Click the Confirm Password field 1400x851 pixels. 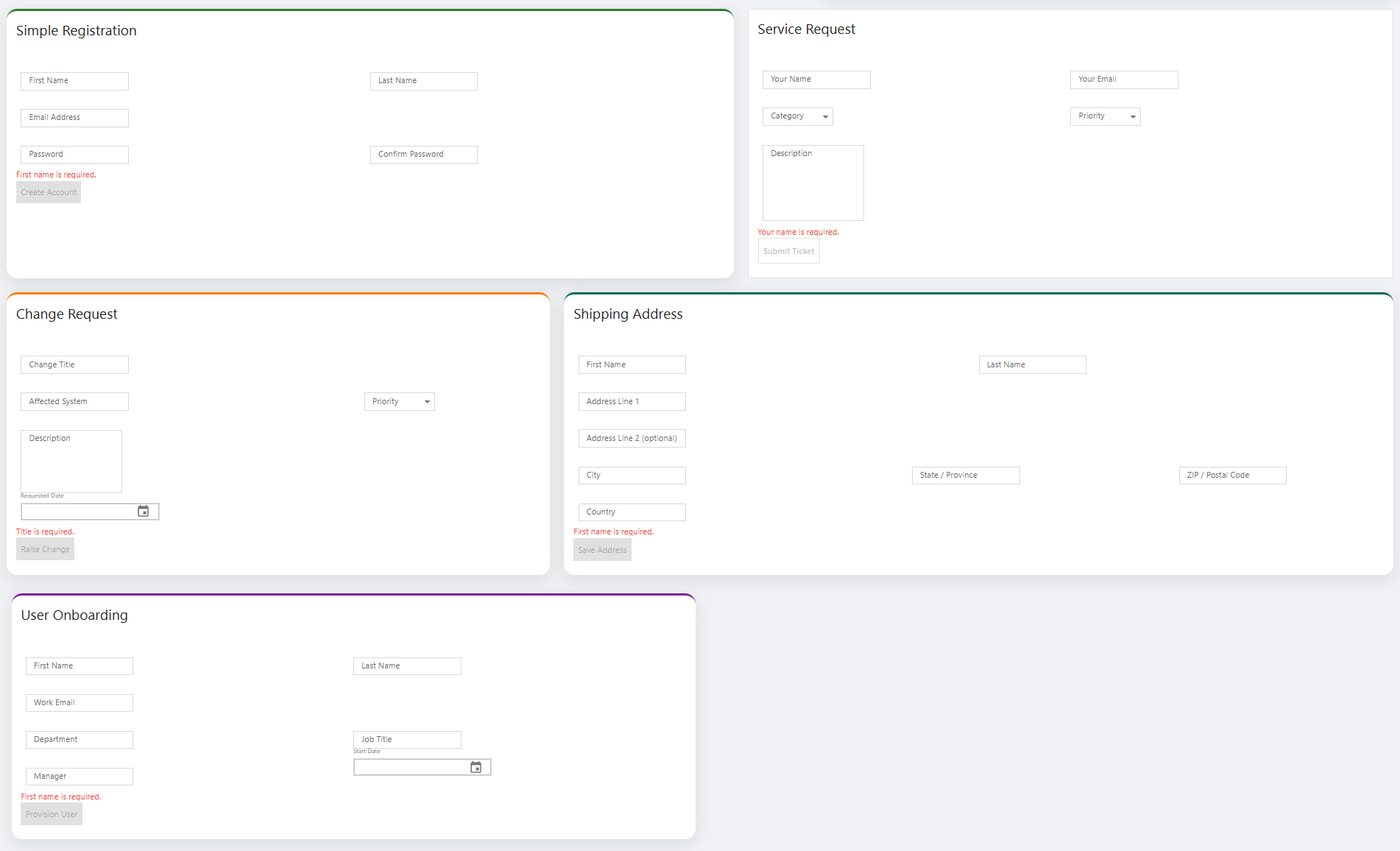[x=424, y=155]
